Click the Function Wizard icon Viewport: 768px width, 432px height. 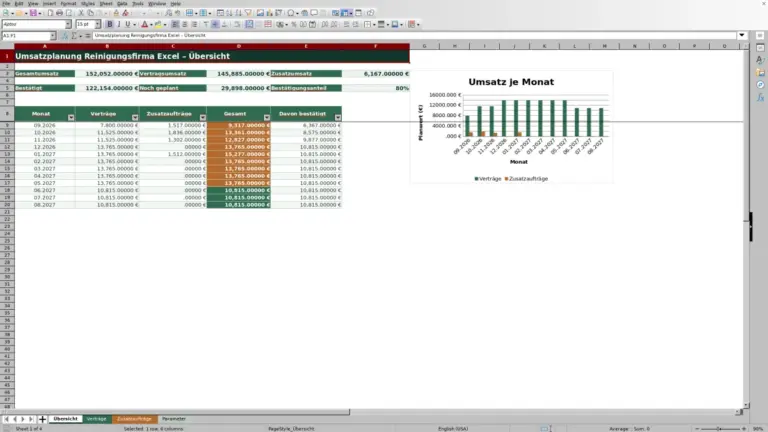click(65, 36)
